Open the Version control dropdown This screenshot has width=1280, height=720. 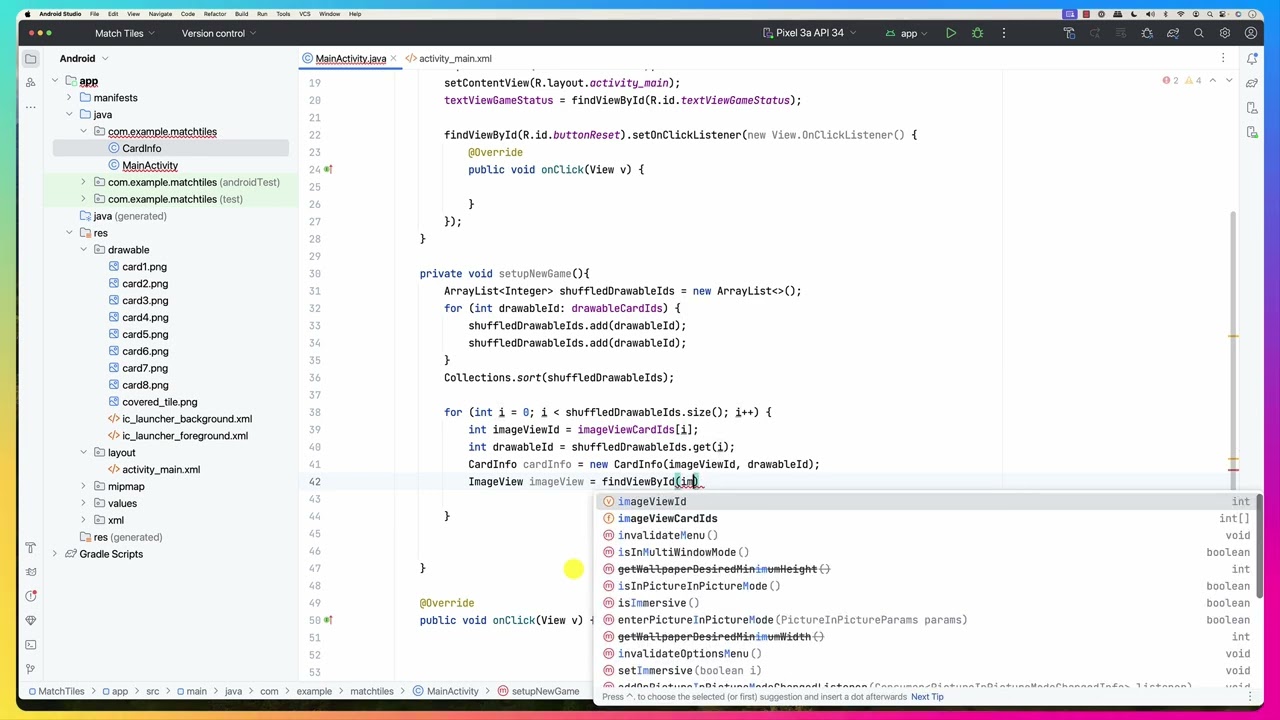pos(218,33)
